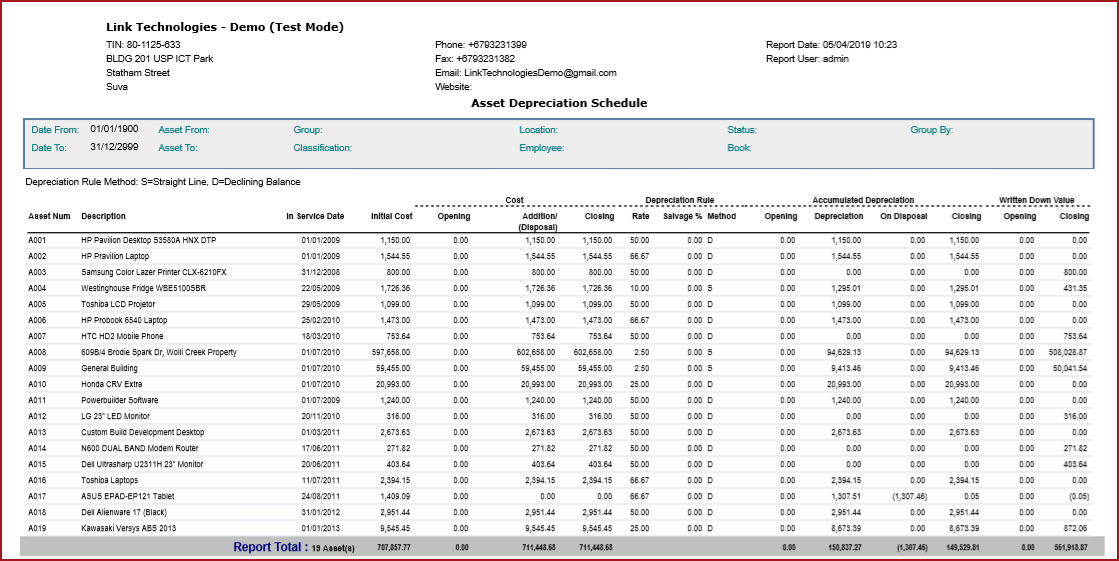Click the Powerbuilder Software description
Image resolution: width=1119 pixels, height=561 pixels.
click(119, 400)
